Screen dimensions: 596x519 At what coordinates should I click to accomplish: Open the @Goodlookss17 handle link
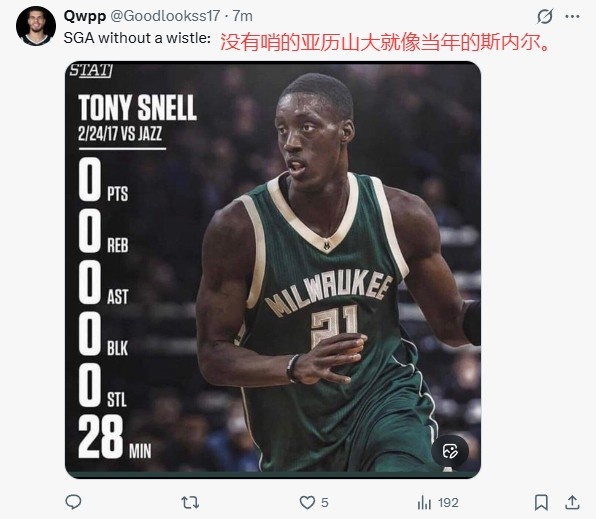[165, 16]
